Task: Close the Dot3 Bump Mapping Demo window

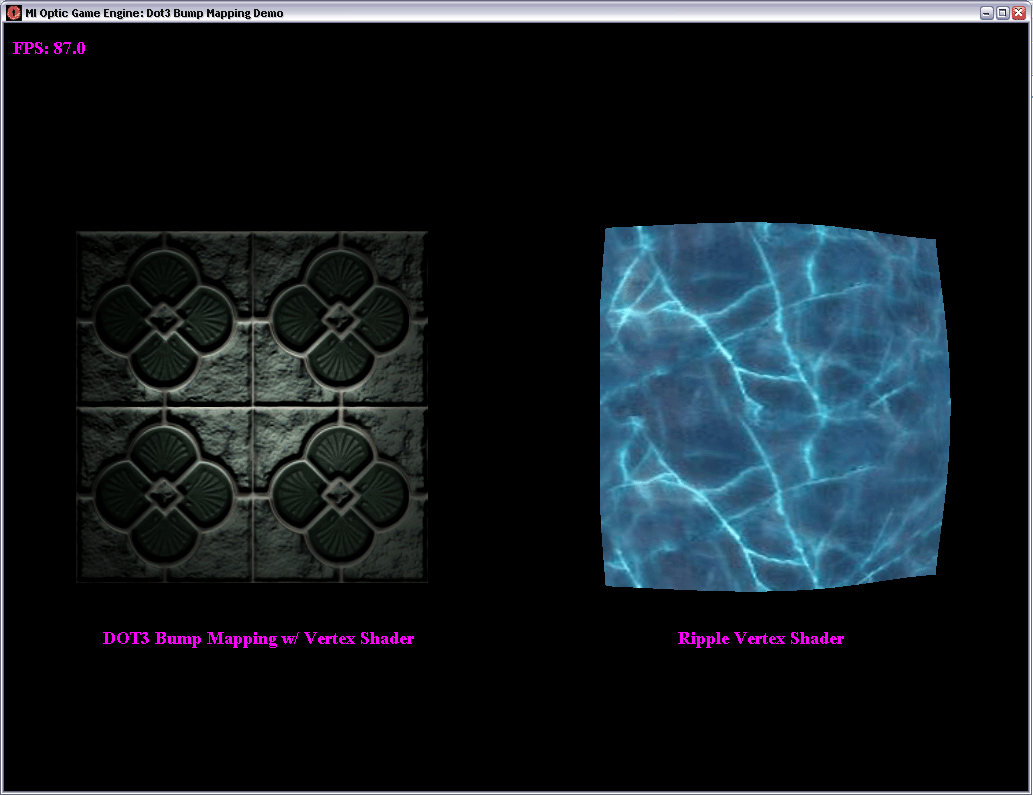Action: coord(1018,13)
